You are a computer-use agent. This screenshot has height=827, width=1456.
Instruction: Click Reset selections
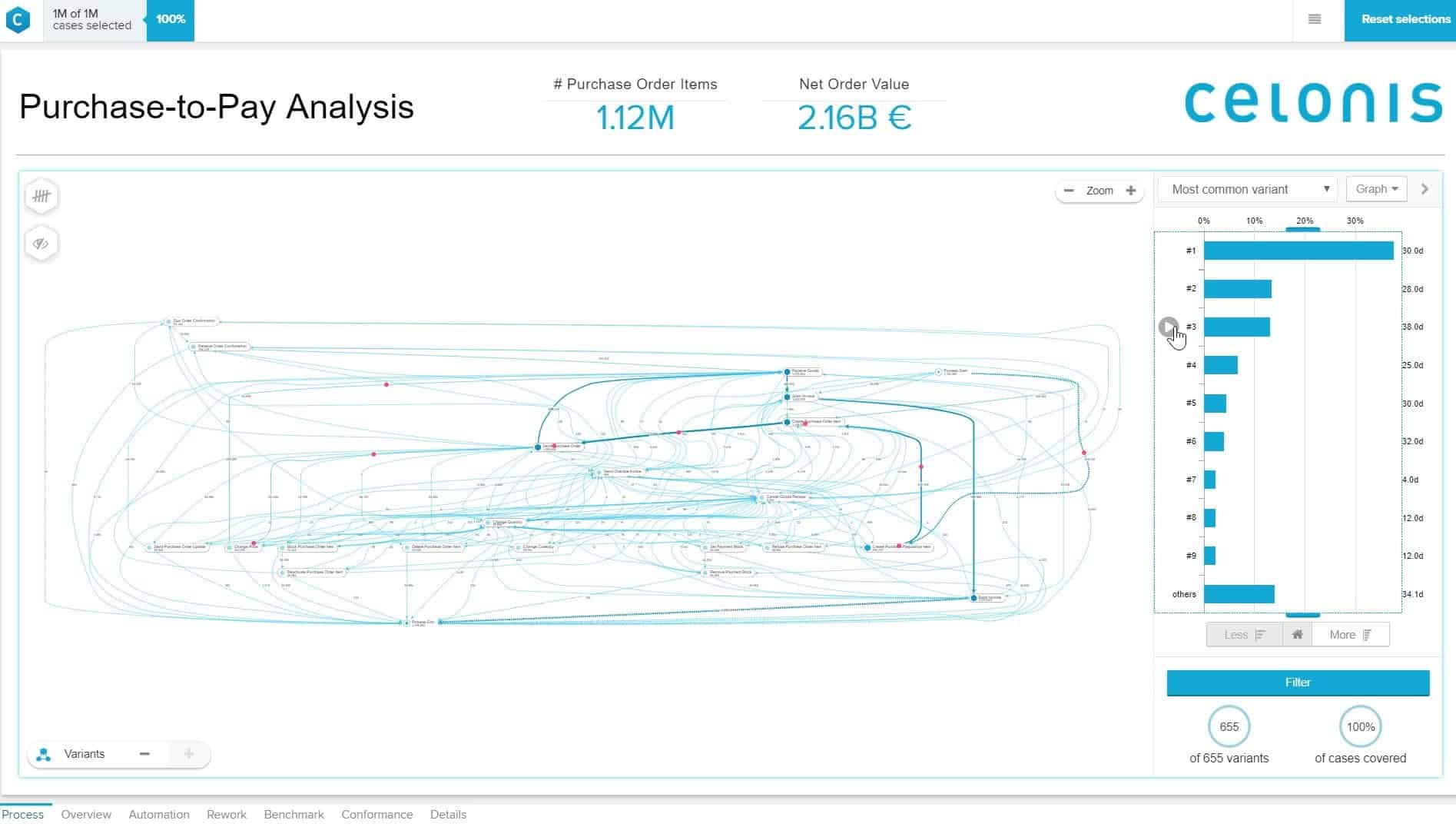(1400, 20)
